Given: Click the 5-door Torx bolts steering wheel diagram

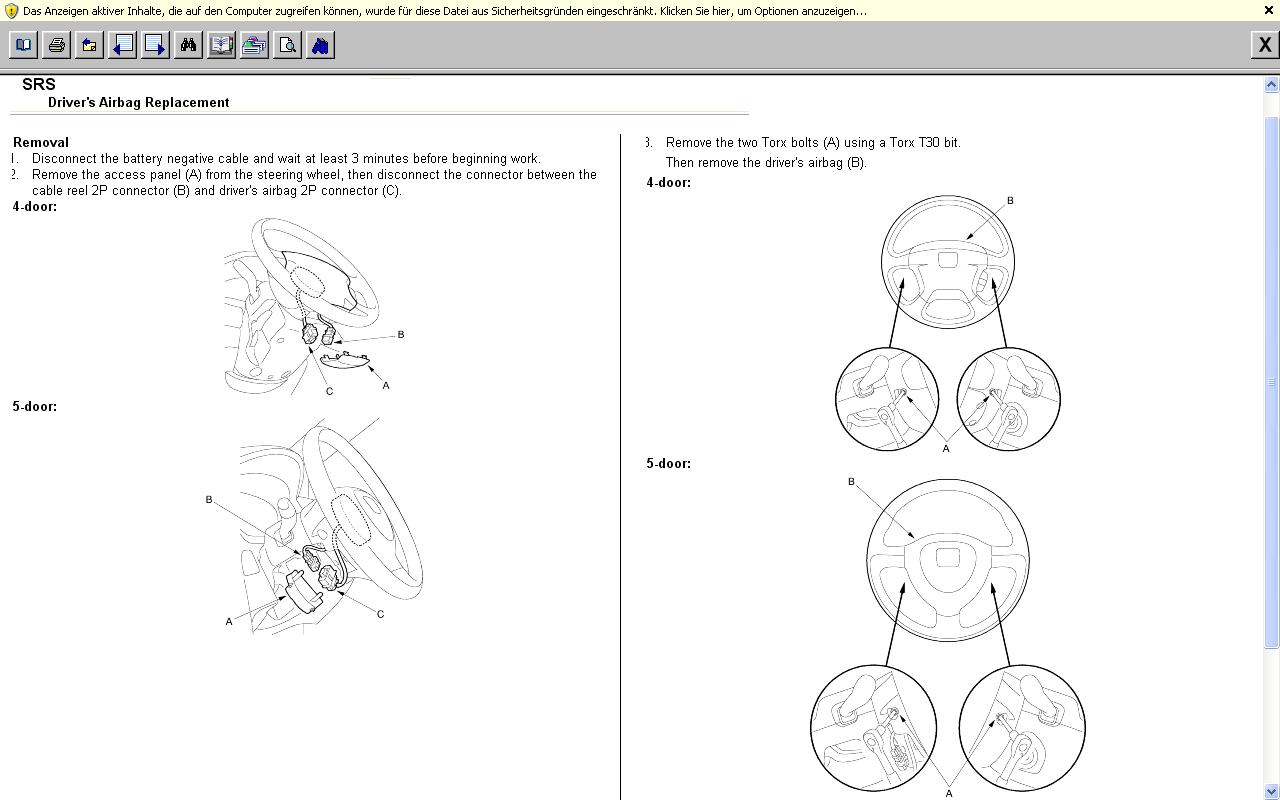Looking at the screenshot, I should [947, 636].
